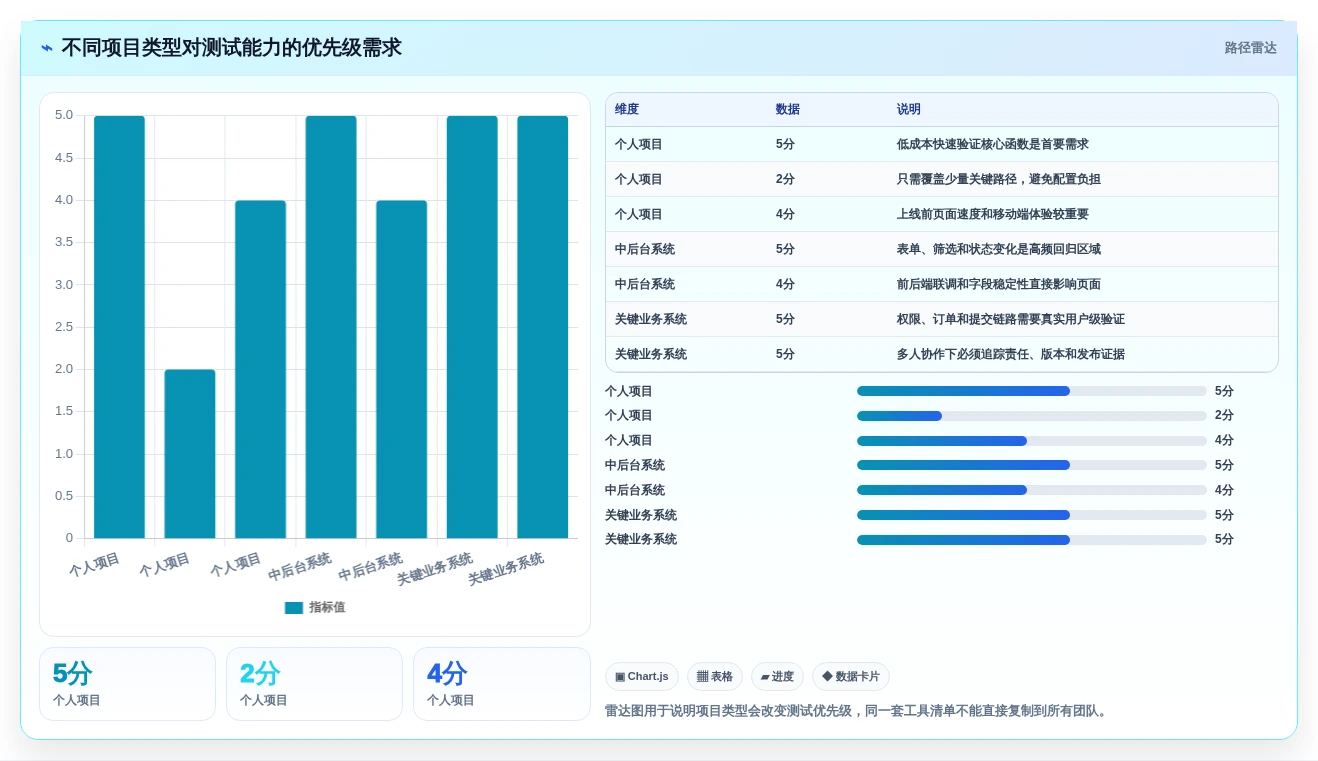Click 中后台系统 in the table row about 表单、筛选
The height and width of the screenshot is (761, 1318).
point(645,249)
